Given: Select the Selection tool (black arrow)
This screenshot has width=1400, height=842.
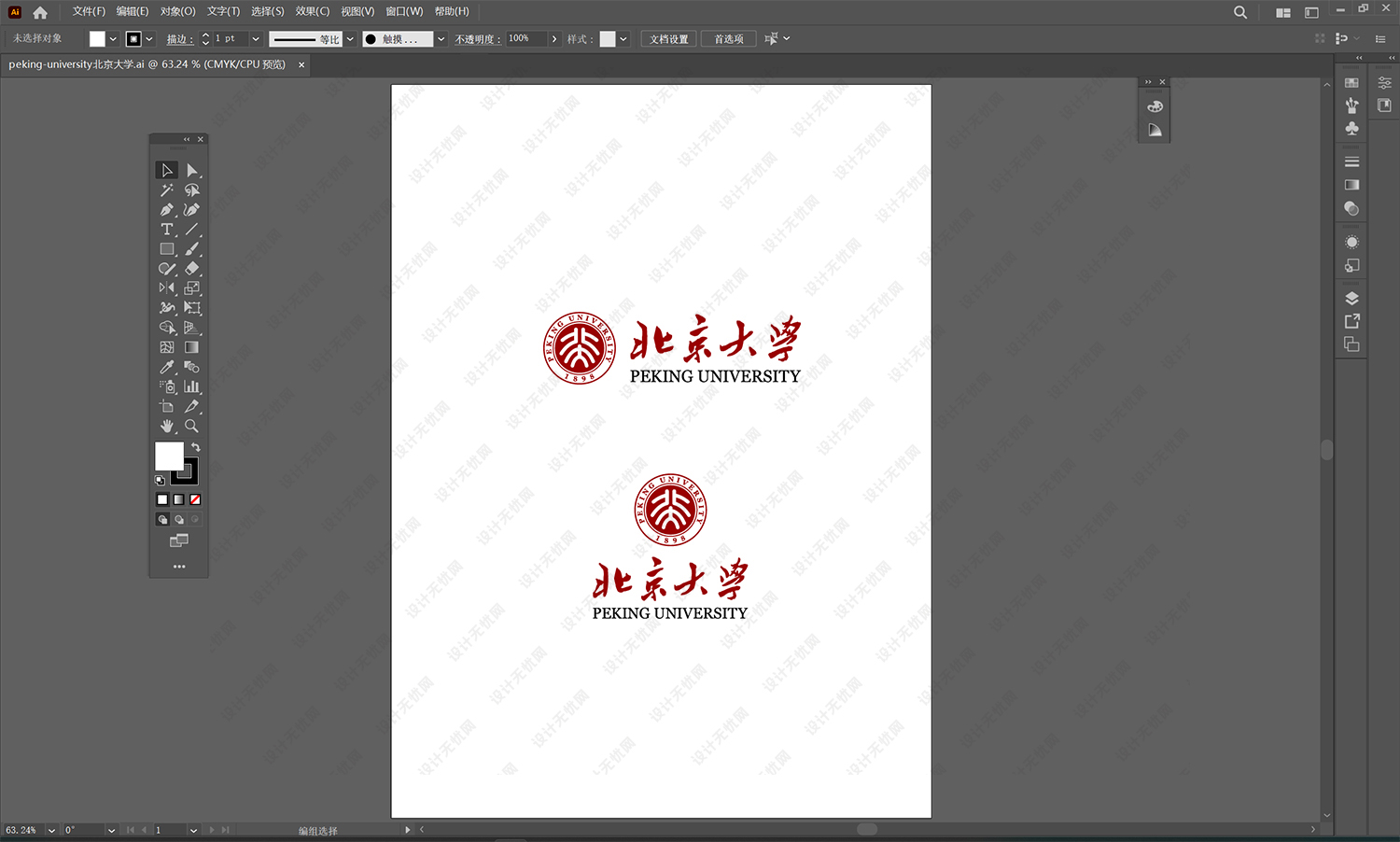Looking at the screenshot, I should coord(167,170).
